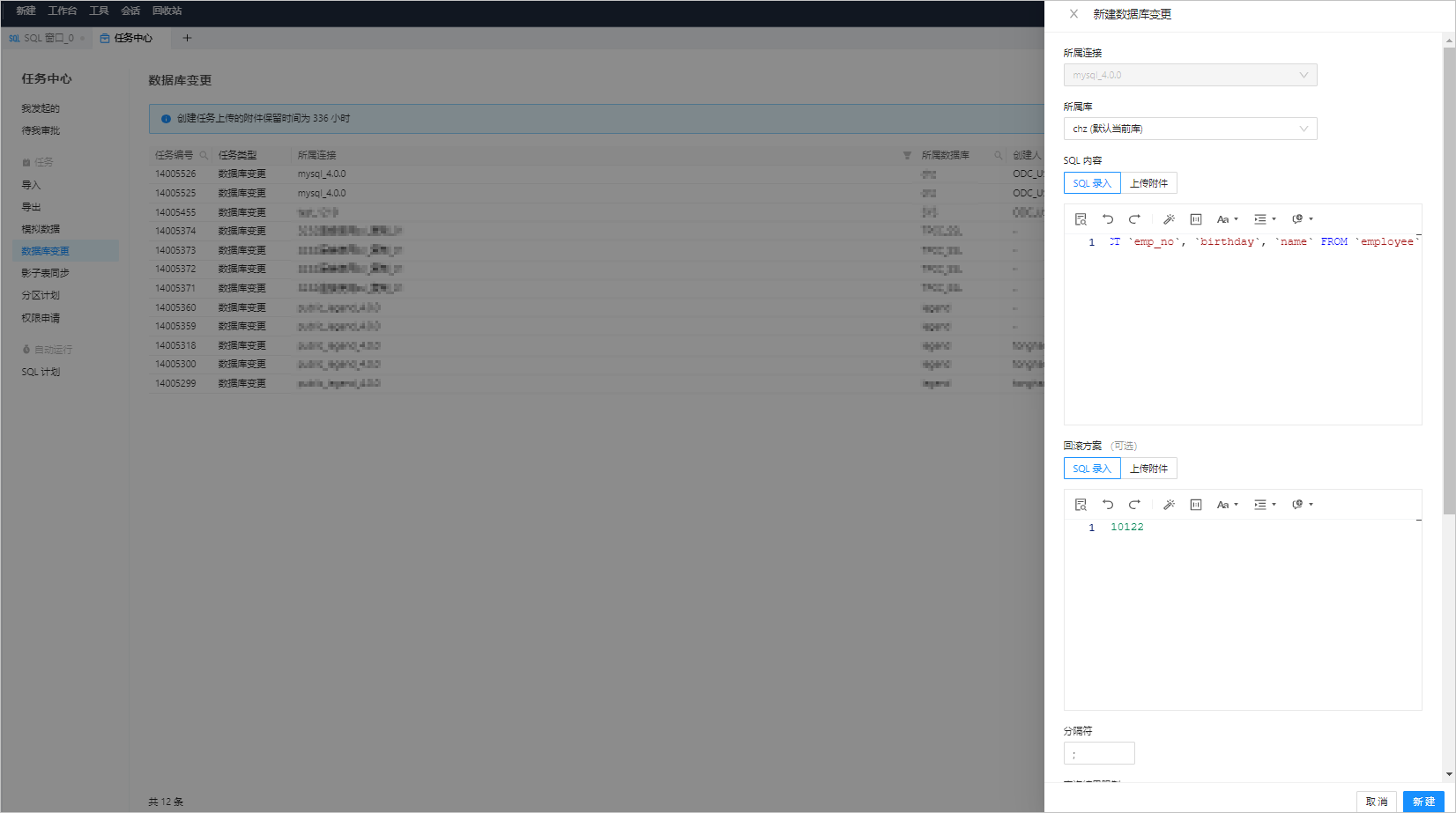Open 新建 menu in top bar
This screenshot has height=813, width=1456.
tap(26, 11)
